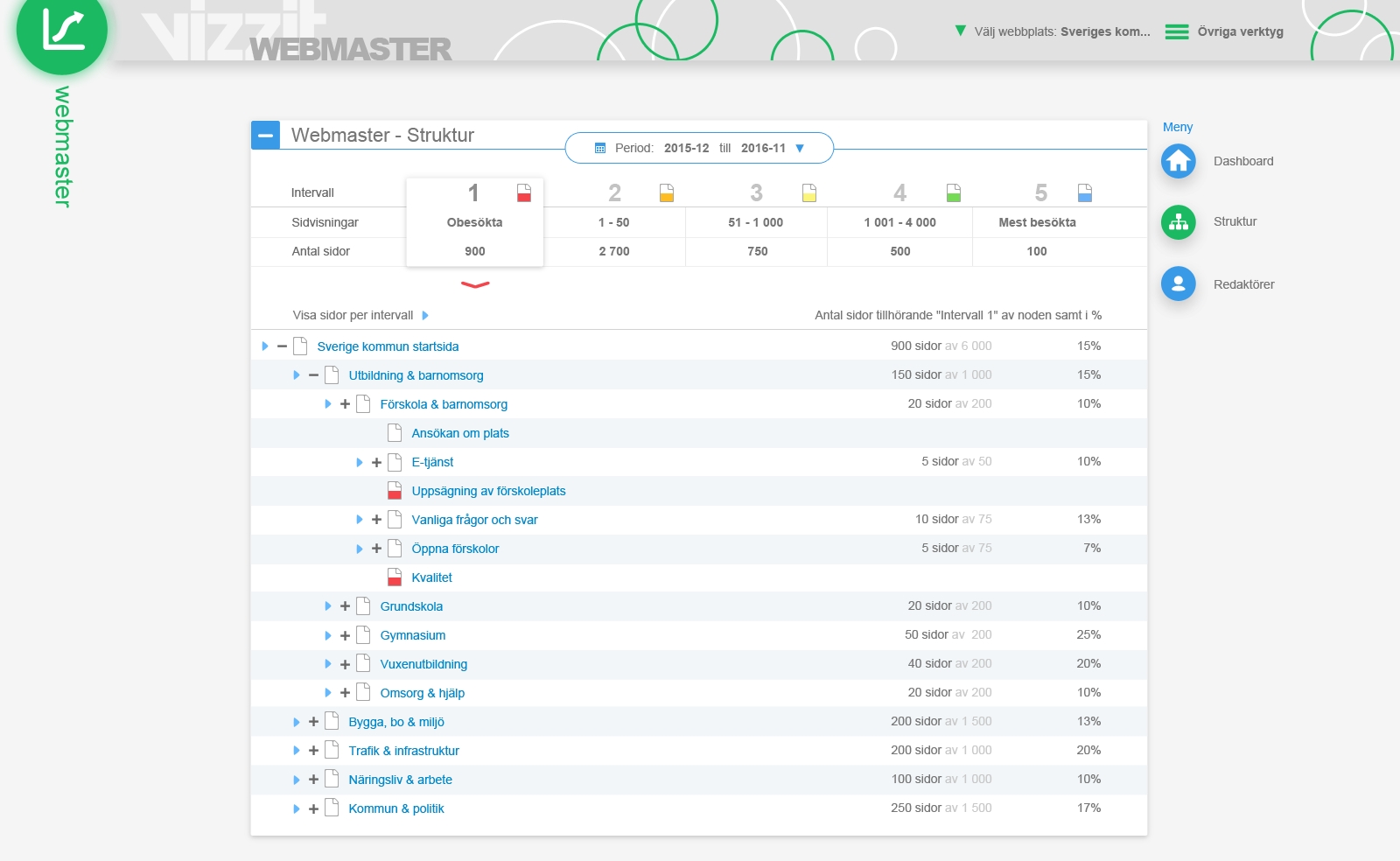
Task: Click the blue page icon for interval 5
Action: [x=1085, y=192]
